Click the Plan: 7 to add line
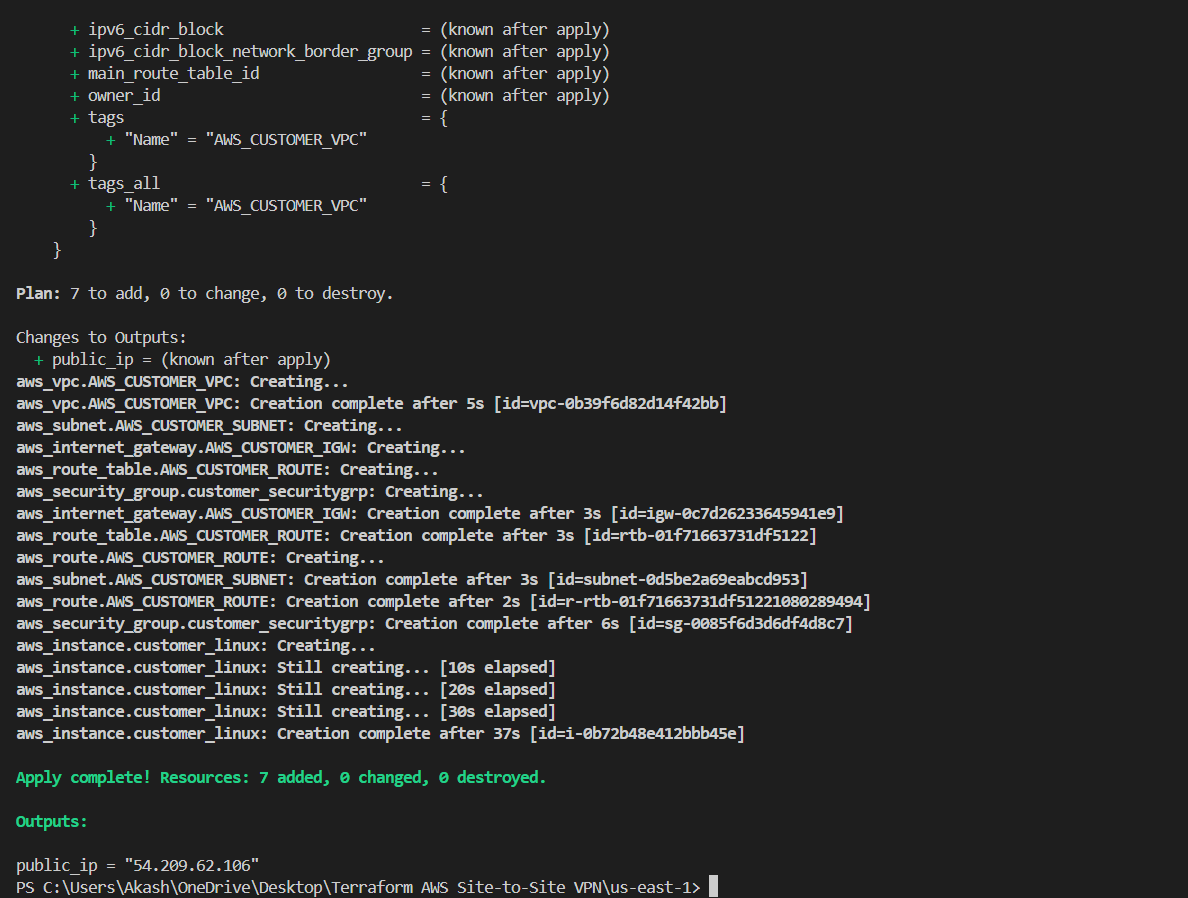1188x898 pixels. (x=204, y=294)
